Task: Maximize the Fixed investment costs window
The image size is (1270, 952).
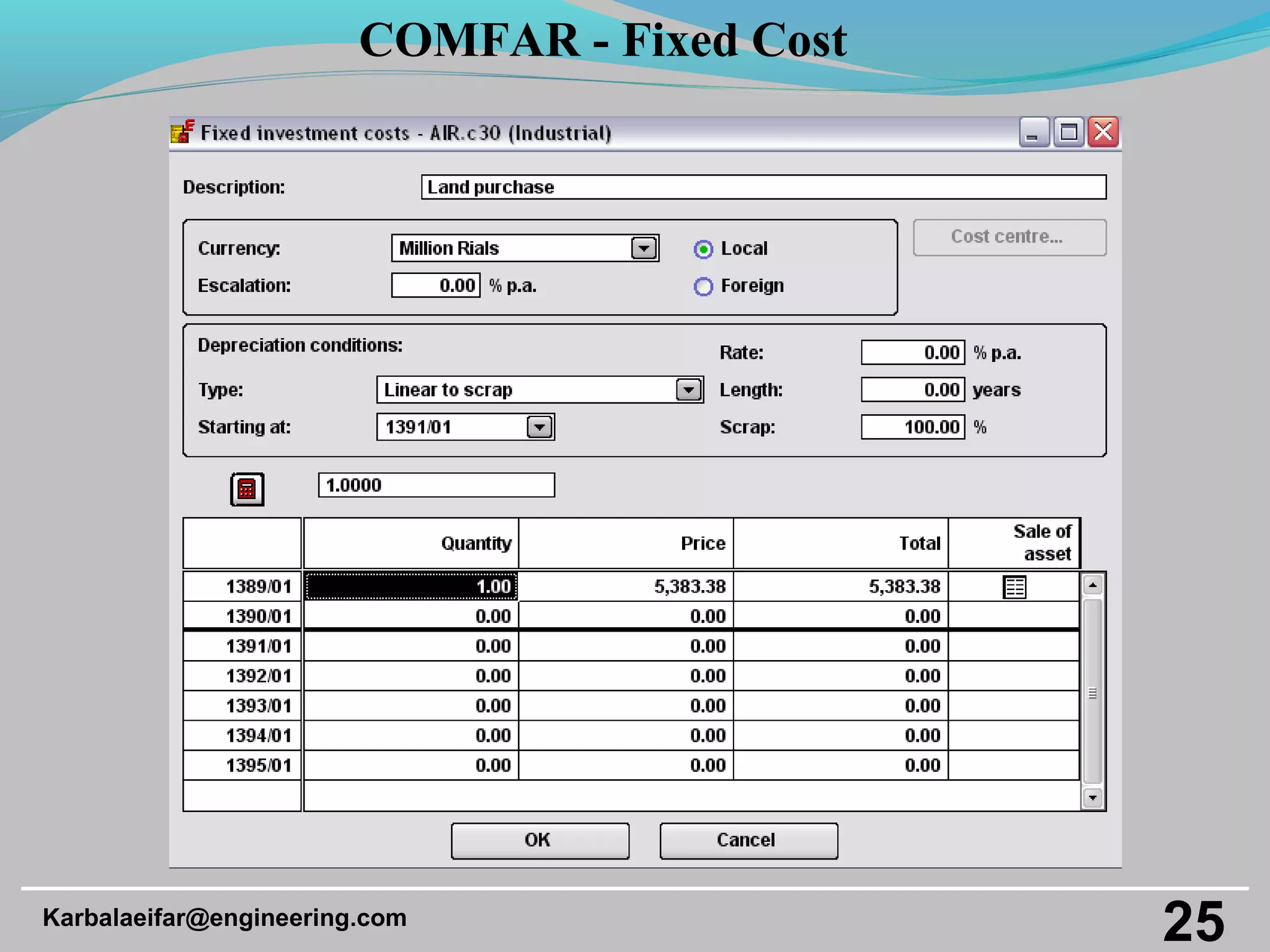Action: [1068, 132]
